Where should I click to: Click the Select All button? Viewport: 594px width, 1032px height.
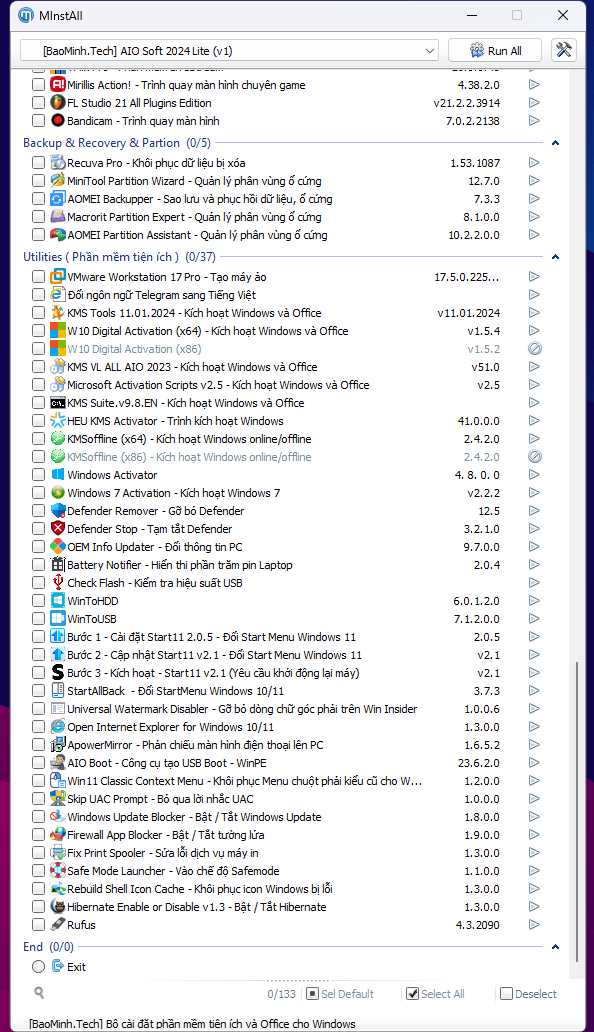[x=435, y=994]
